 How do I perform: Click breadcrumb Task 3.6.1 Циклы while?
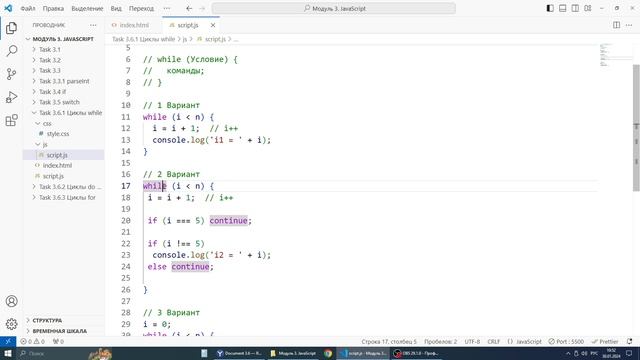tap(143, 39)
